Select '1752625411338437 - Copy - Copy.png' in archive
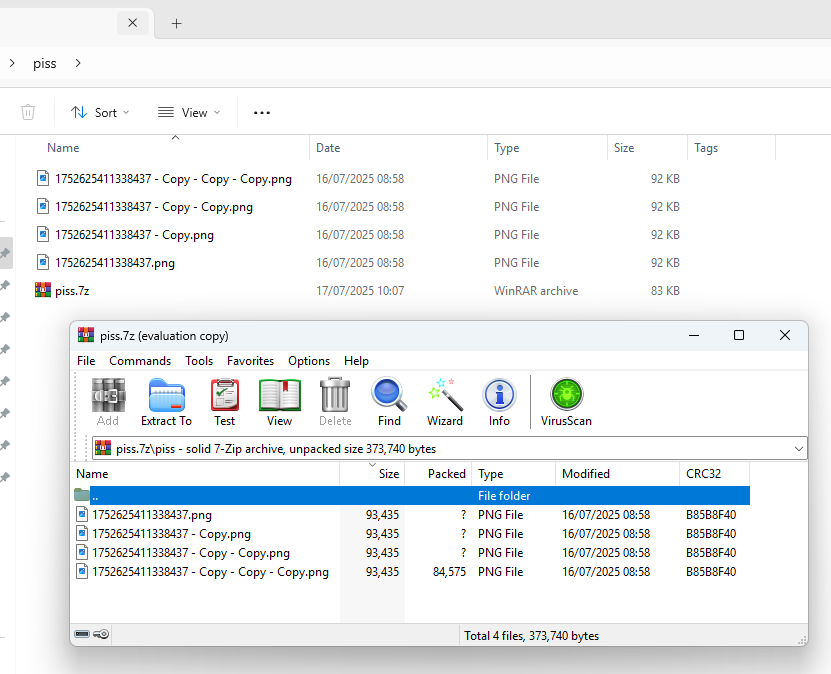This screenshot has width=831, height=674. (412, 553)
